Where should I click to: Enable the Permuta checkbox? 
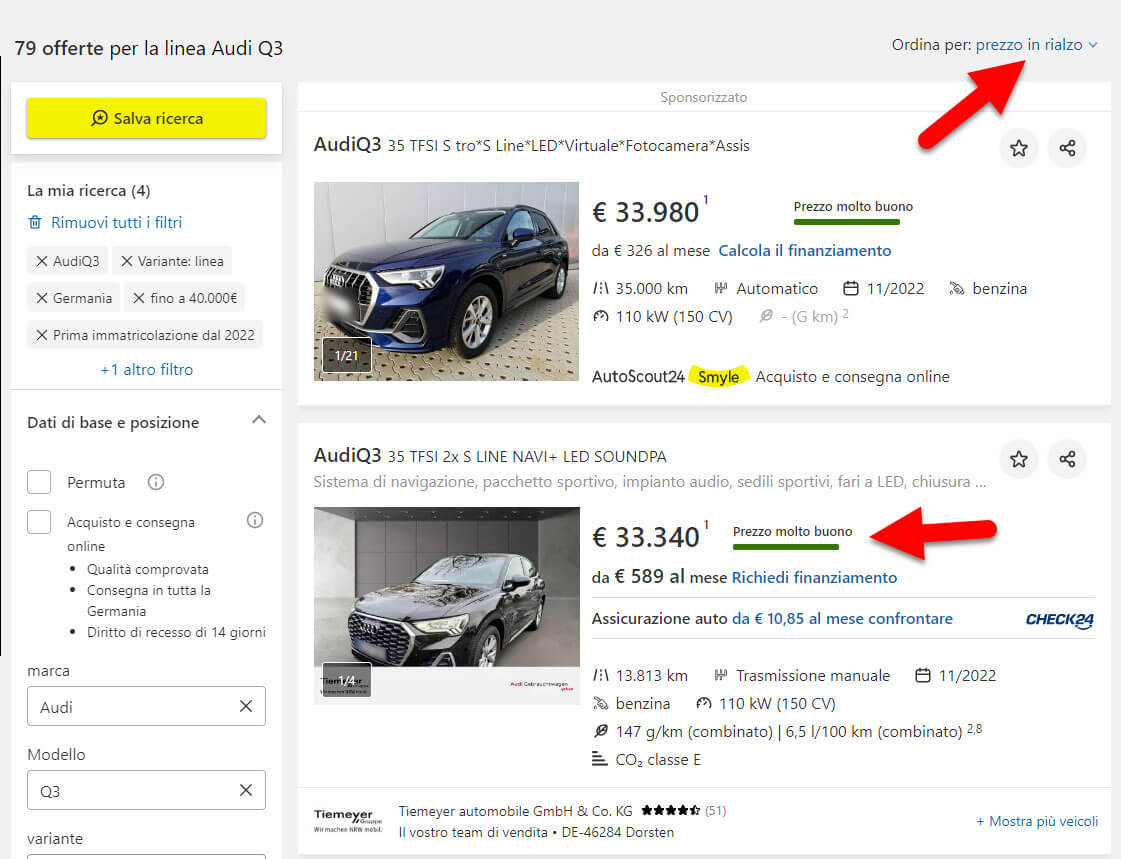pyautogui.click(x=39, y=482)
